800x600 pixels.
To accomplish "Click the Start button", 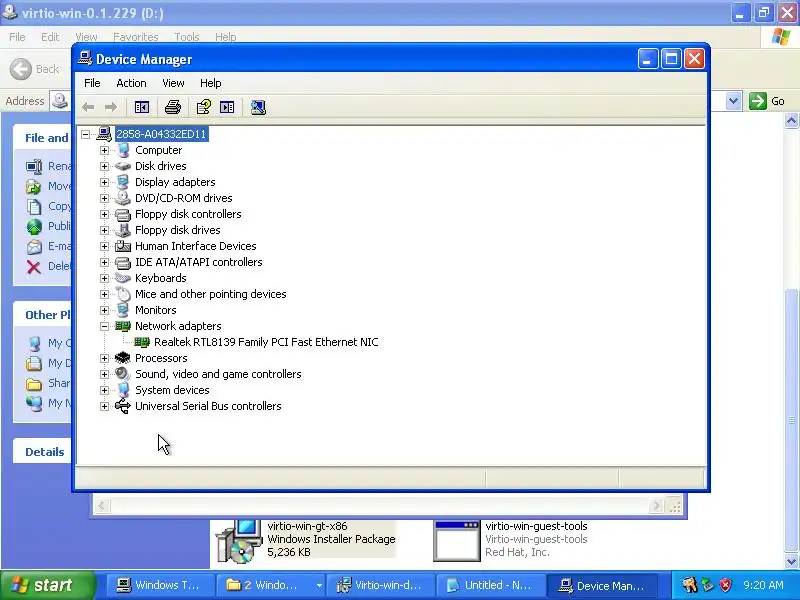I will coord(47,585).
